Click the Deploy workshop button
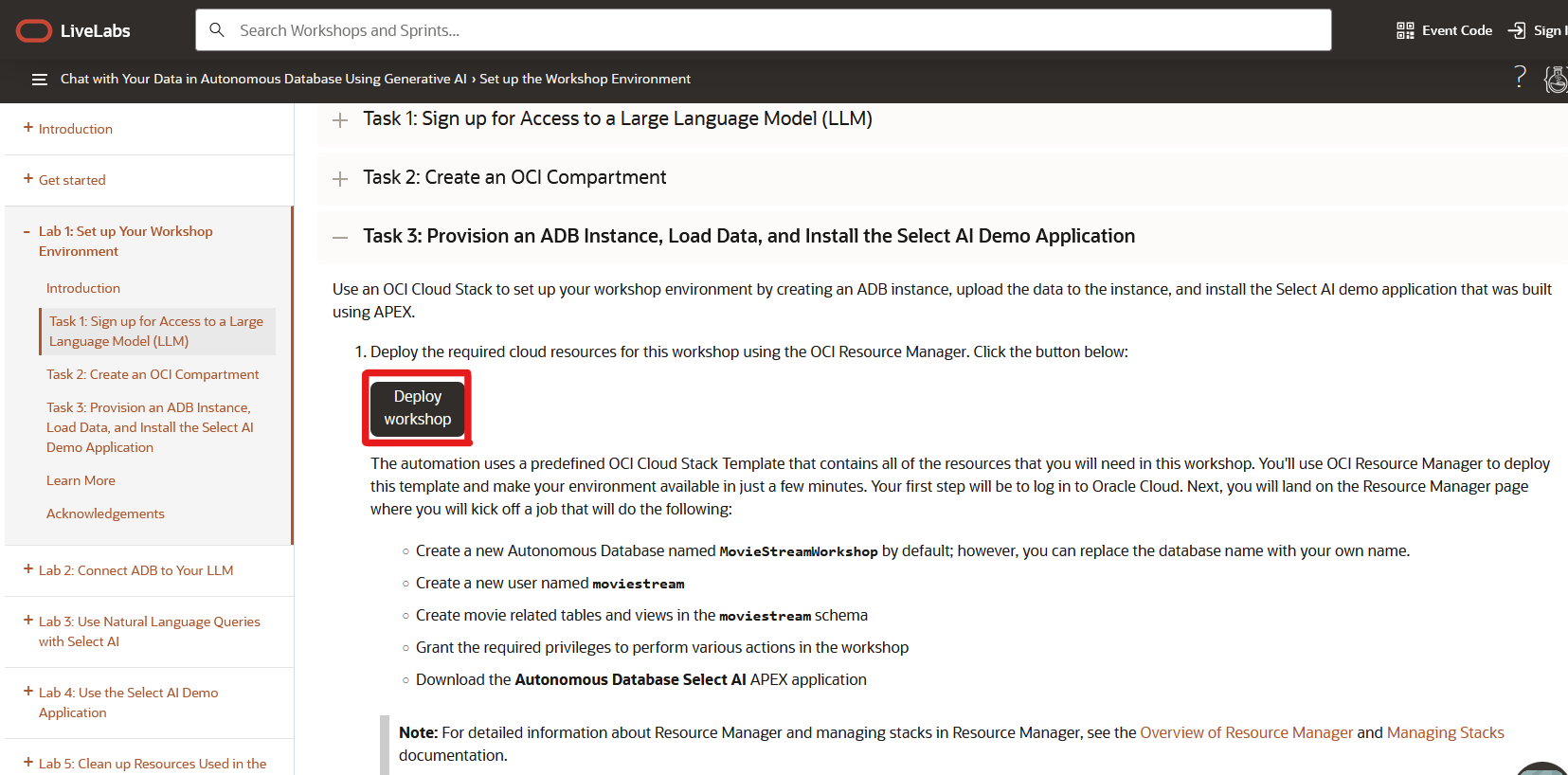 [x=418, y=408]
